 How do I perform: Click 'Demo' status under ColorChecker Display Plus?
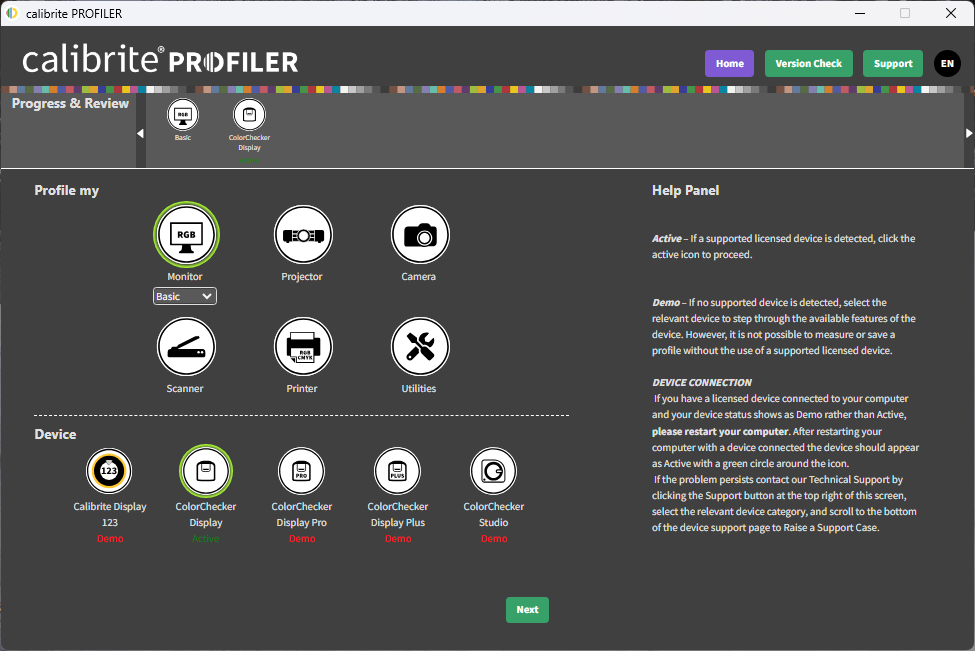398,538
